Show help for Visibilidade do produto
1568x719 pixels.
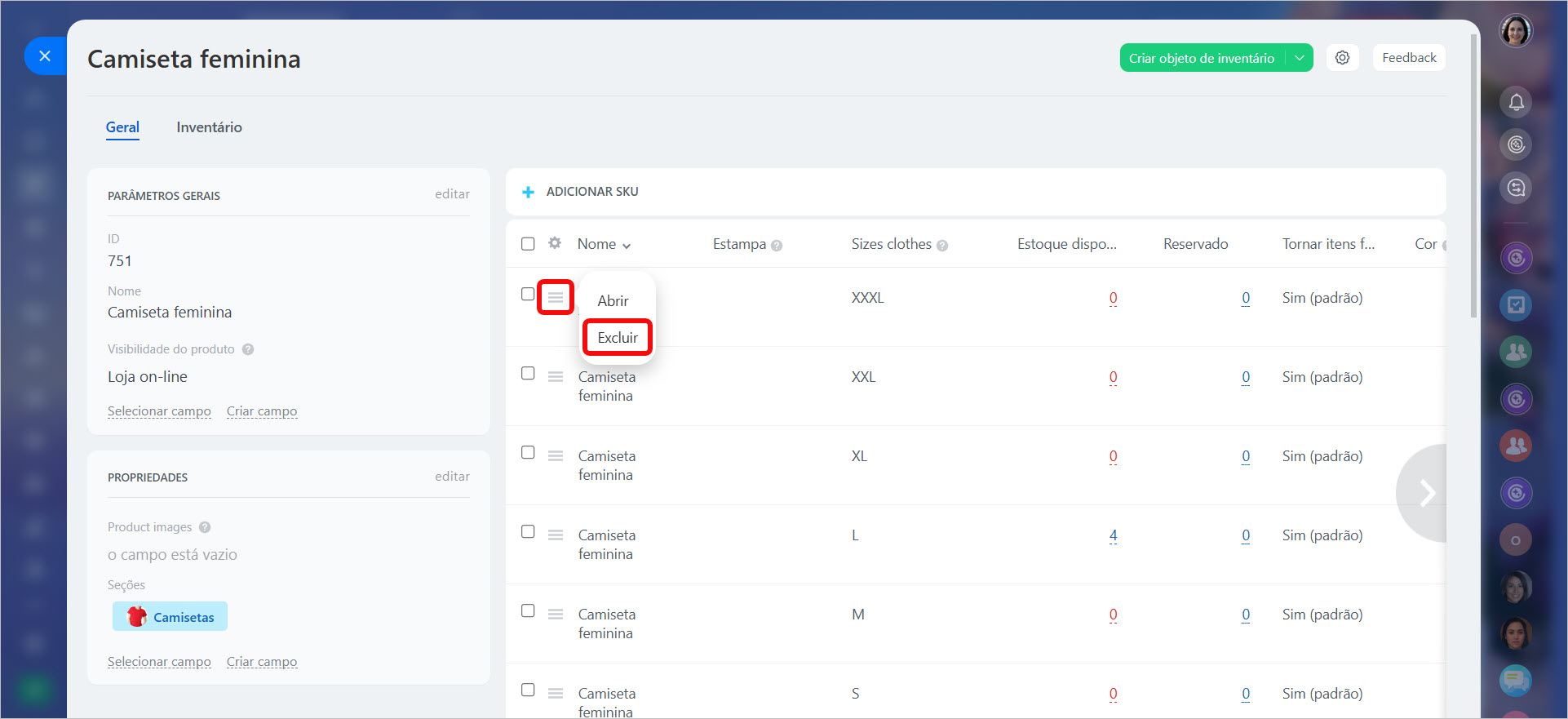[x=248, y=349]
